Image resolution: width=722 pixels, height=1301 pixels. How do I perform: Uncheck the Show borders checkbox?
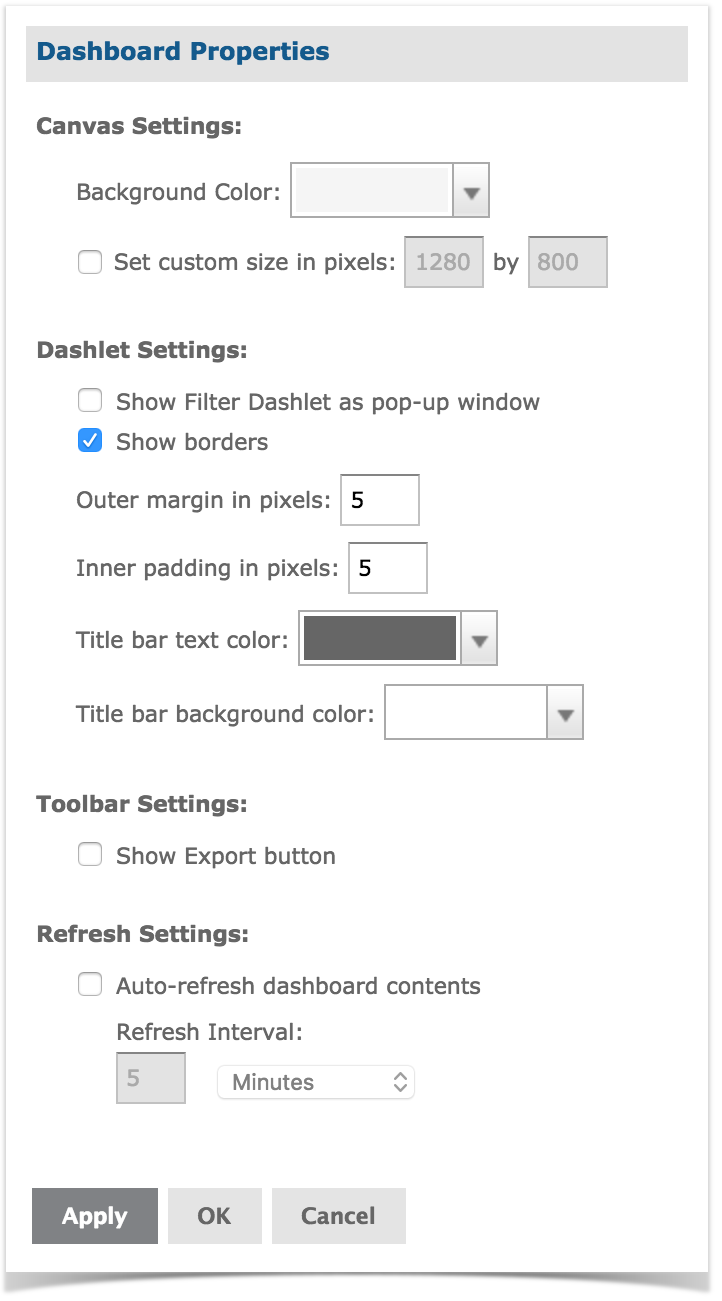[x=90, y=440]
